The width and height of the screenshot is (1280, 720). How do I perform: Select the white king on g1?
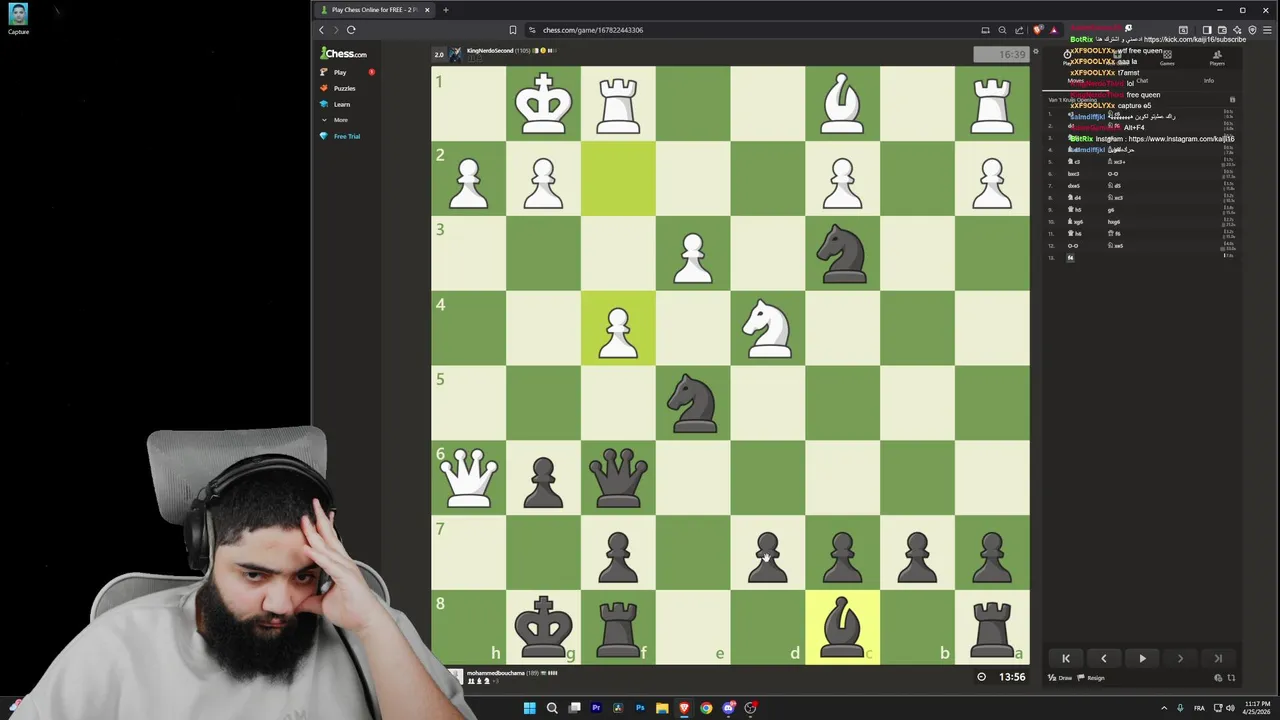click(x=543, y=104)
